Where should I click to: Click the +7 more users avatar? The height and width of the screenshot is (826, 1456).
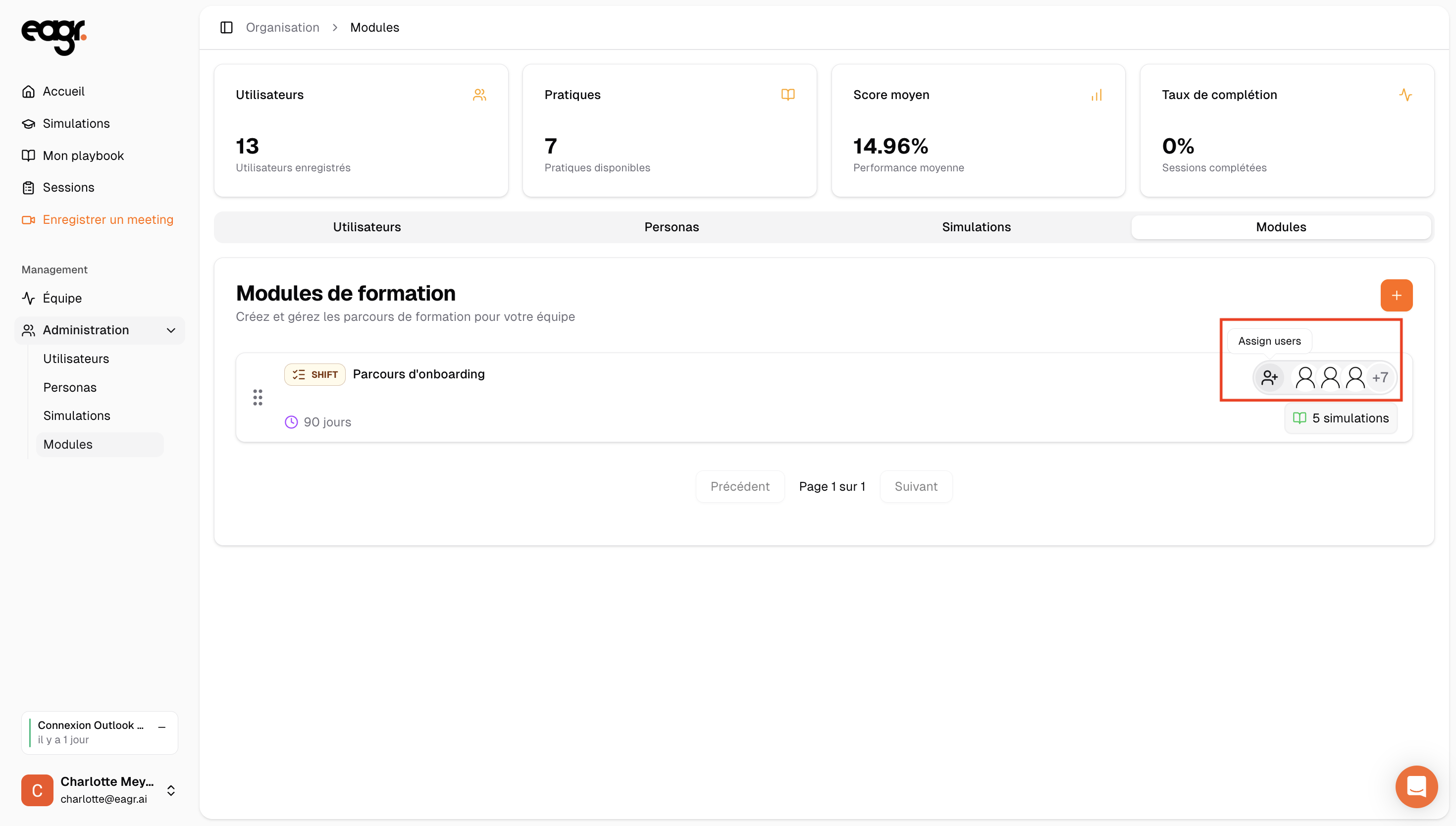(x=1380, y=377)
